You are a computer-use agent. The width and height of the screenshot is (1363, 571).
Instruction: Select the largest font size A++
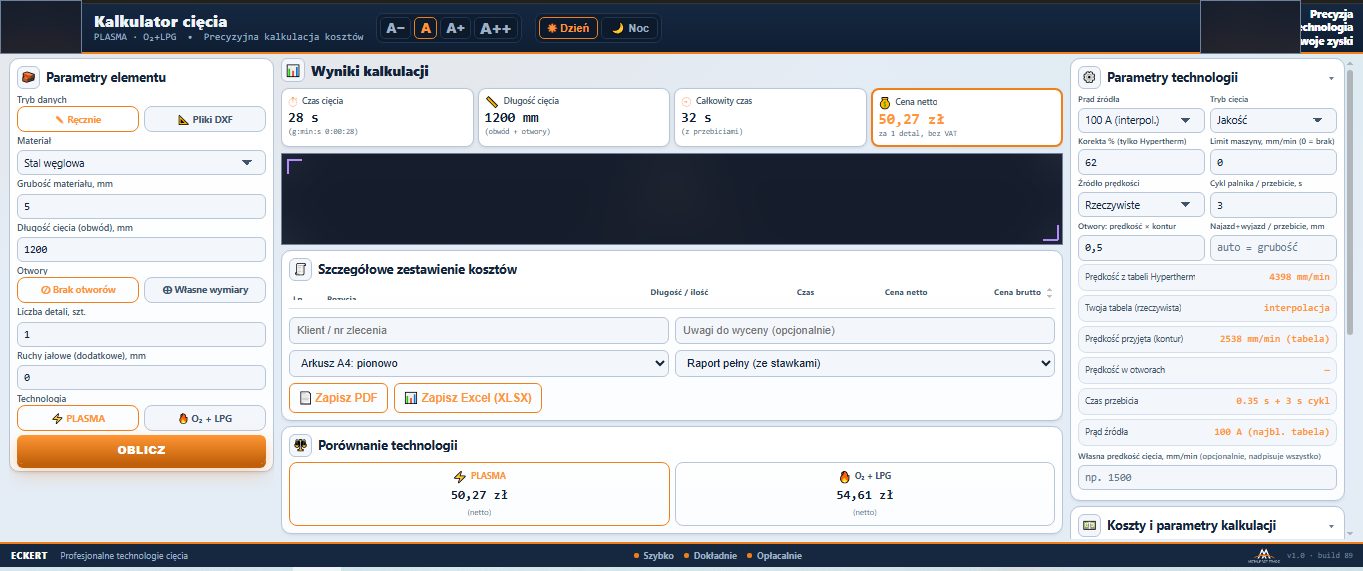pos(496,28)
